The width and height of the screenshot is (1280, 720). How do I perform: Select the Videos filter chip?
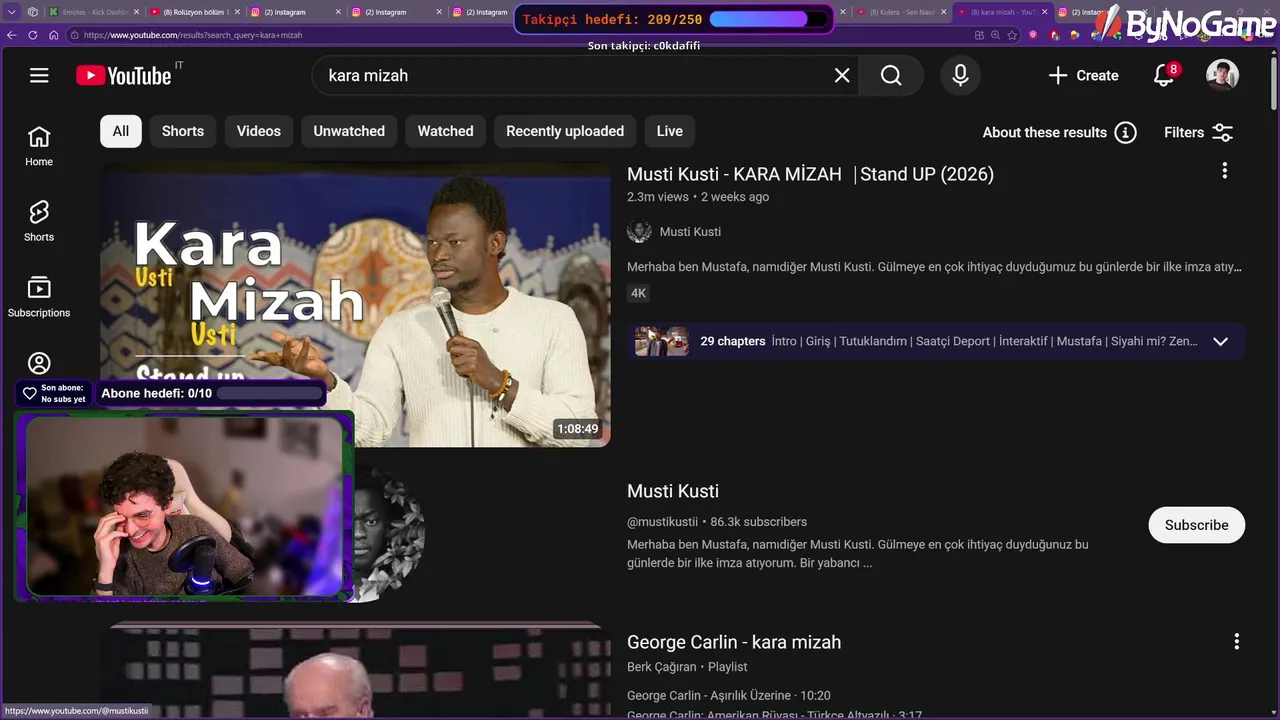coord(259,131)
